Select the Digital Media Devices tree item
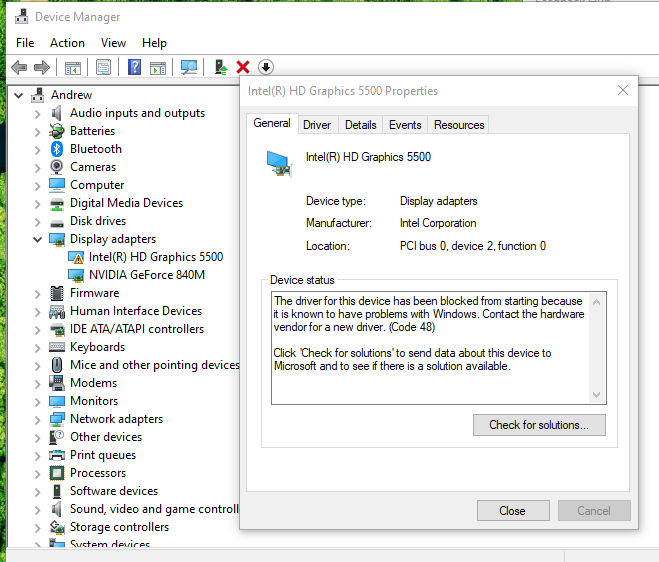The height and width of the screenshot is (562, 659). click(127, 203)
